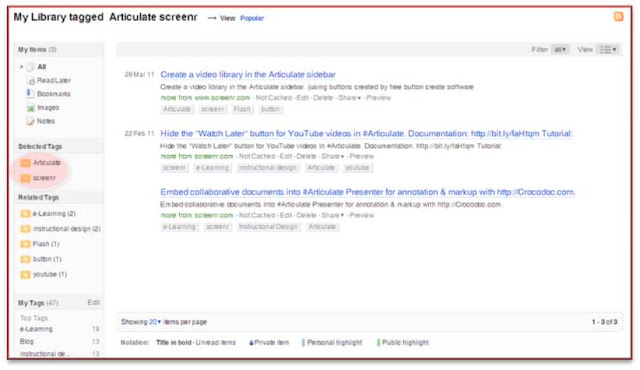640x370 pixels.
Task: Add youtube related tag plus icon
Action: [25, 274]
